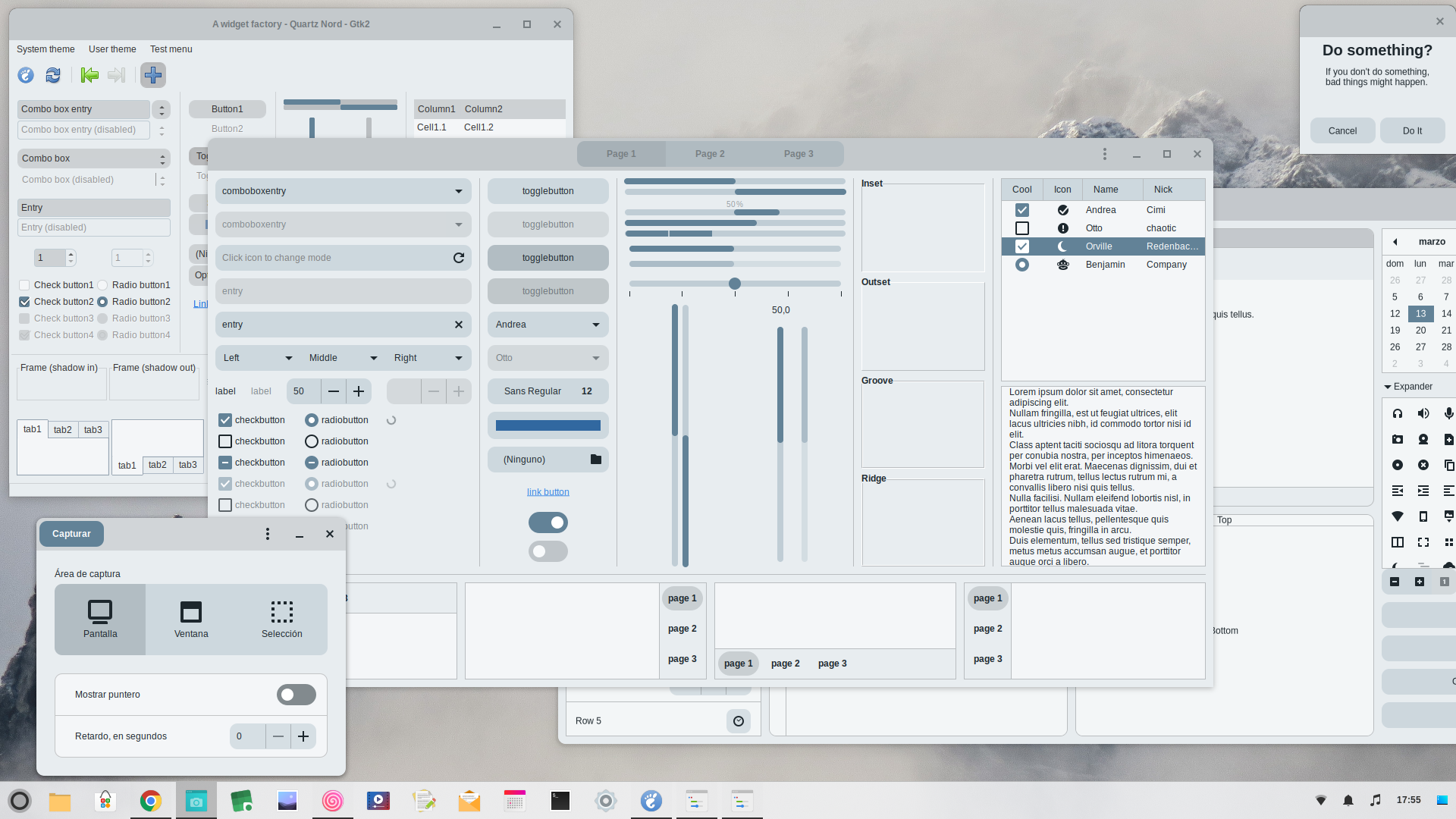Click the circled X icon in the Expander grid
This screenshot has height=819, width=1456.
(1423, 465)
